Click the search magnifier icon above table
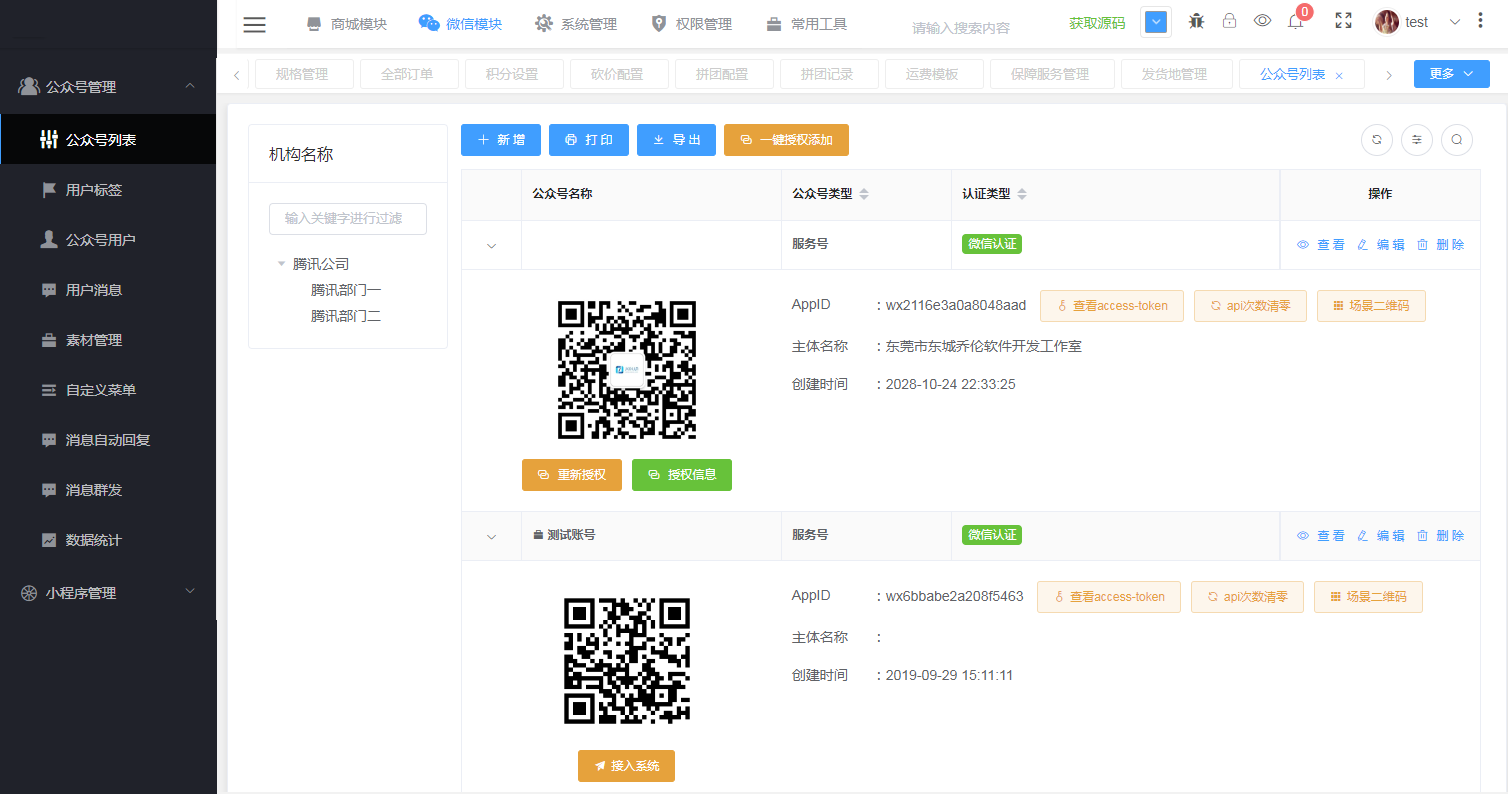 1457,140
